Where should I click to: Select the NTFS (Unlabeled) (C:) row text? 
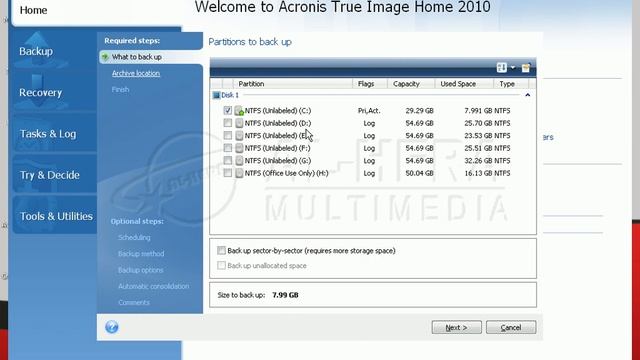[x=278, y=111]
